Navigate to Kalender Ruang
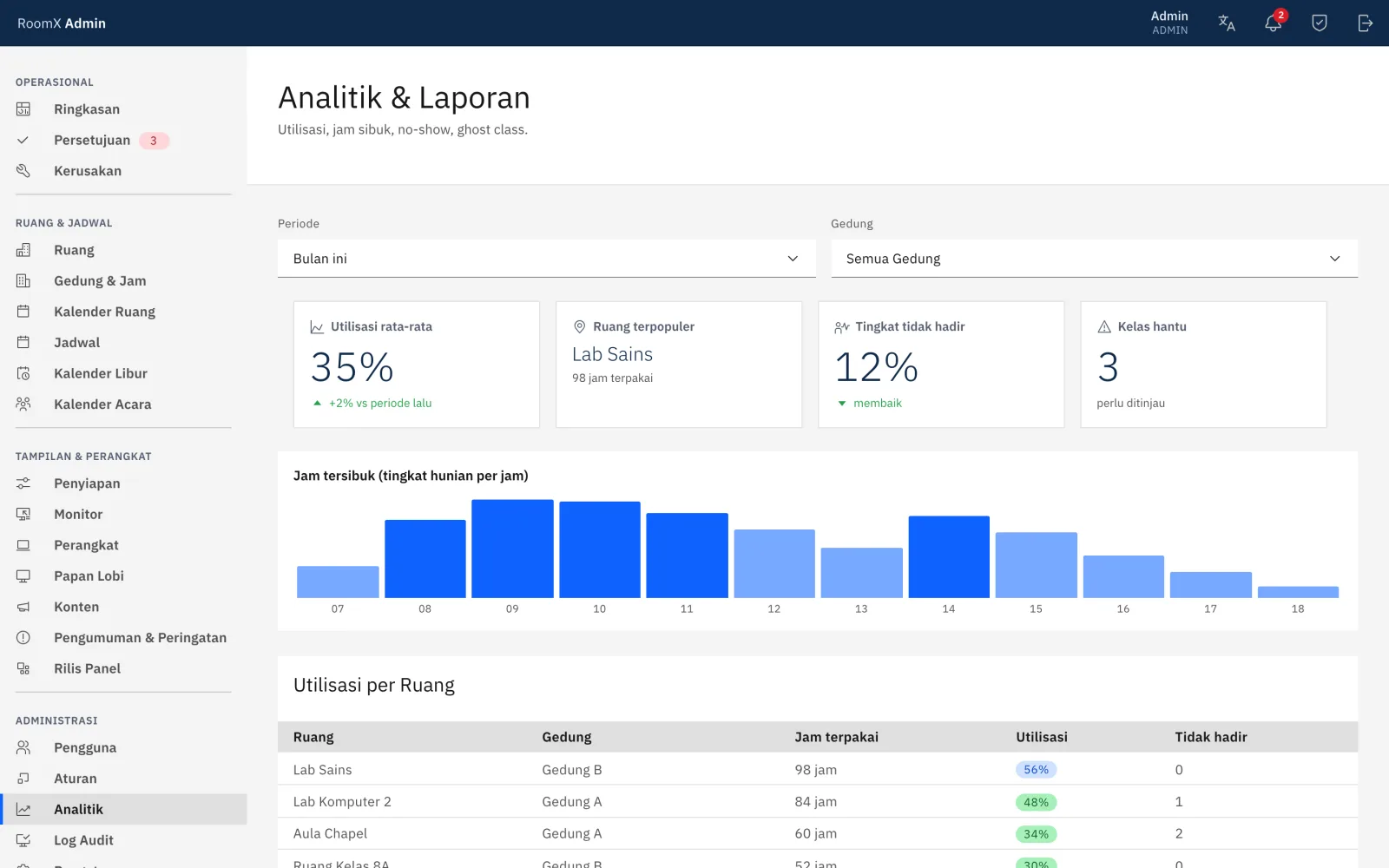1389x868 pixels. [123, 312]
